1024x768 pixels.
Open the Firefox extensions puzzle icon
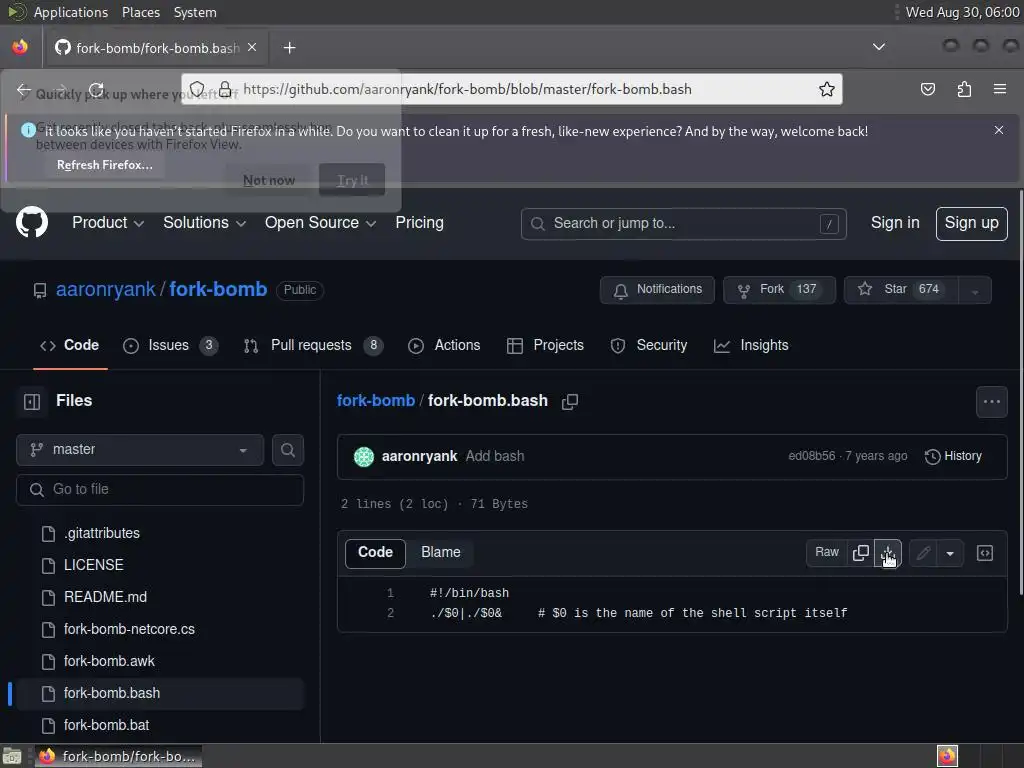(x=964, y=89)
